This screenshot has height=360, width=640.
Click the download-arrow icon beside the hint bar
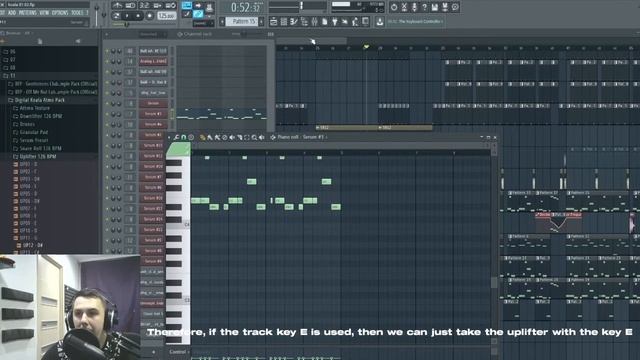380,22
